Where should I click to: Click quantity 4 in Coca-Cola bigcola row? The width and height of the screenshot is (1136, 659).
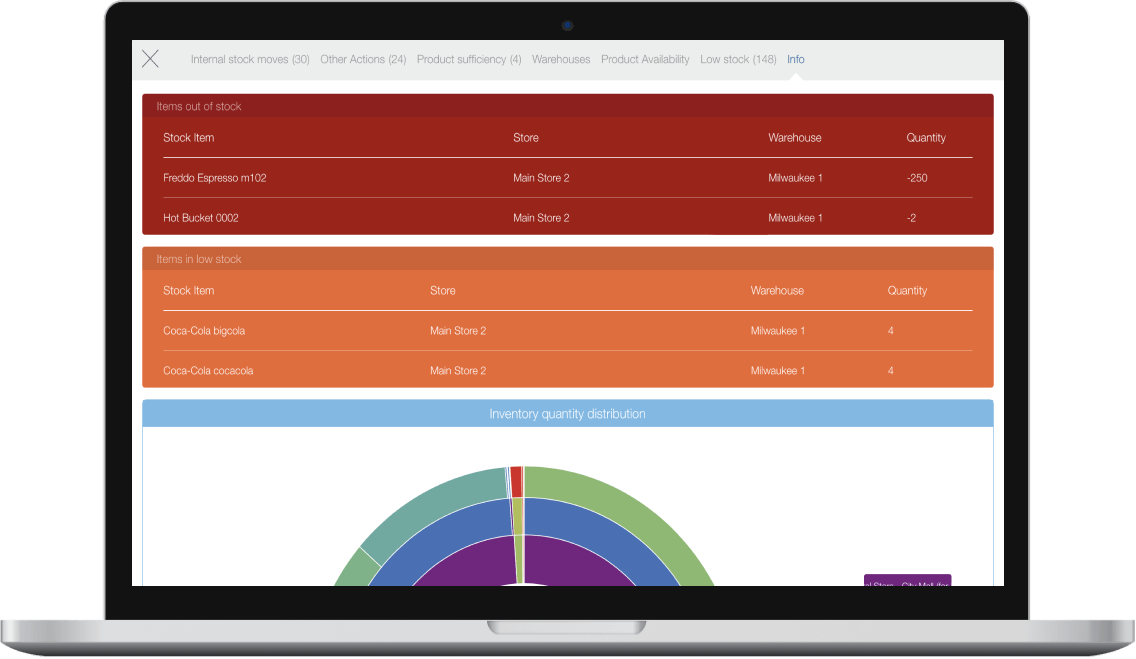click(890, 331)
